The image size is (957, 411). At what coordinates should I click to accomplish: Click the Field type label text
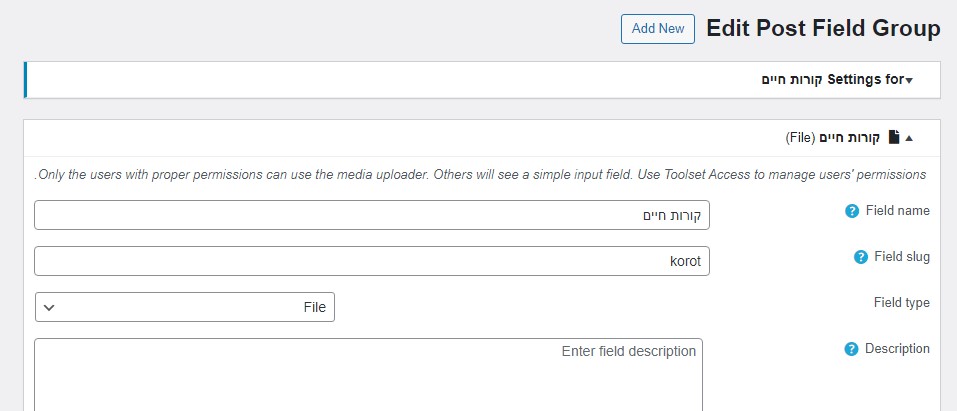coord(901,303)
